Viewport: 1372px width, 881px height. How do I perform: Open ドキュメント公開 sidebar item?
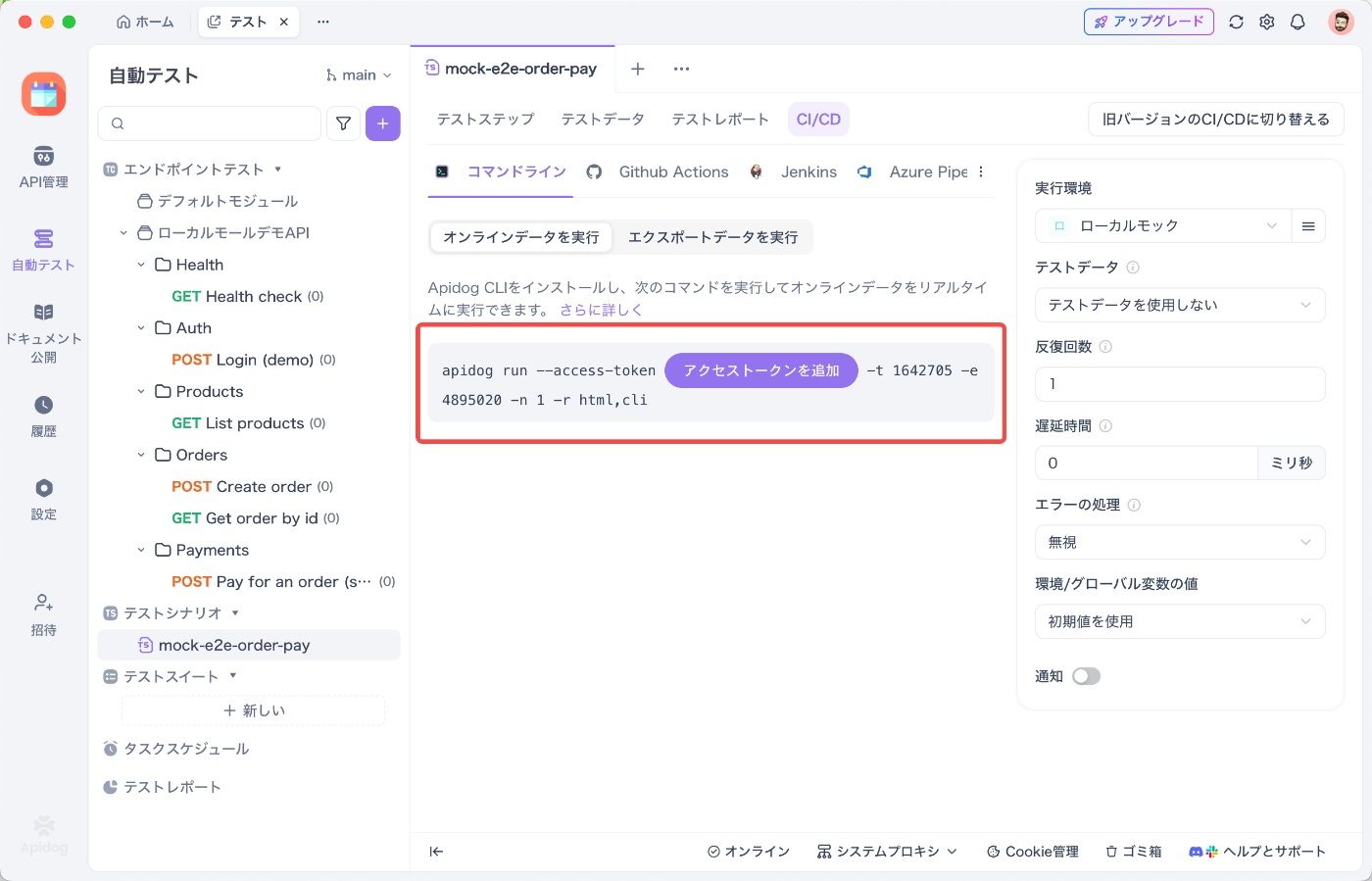(43, 333)
